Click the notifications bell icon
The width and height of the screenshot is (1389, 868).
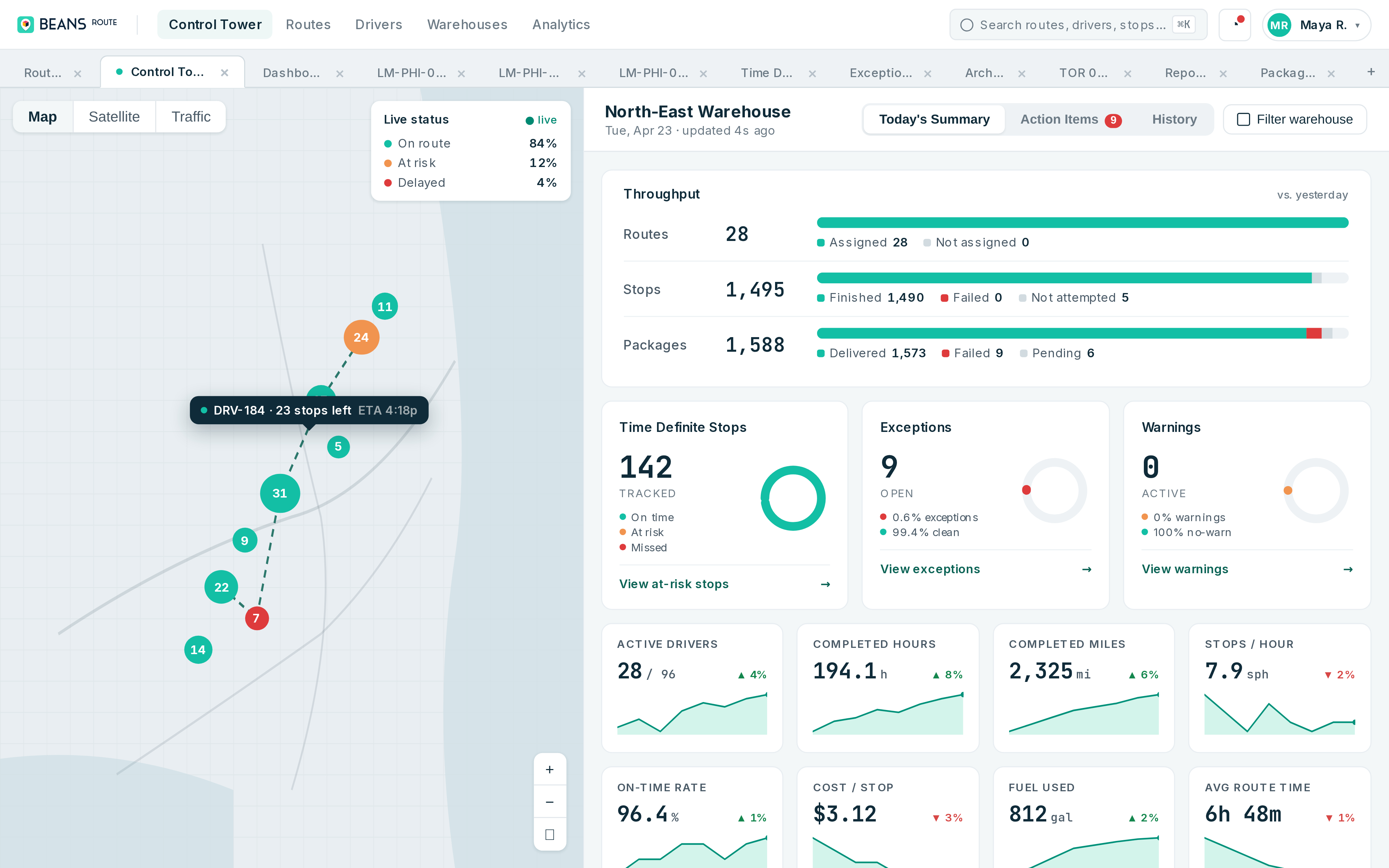click(x=1234, y=25)
